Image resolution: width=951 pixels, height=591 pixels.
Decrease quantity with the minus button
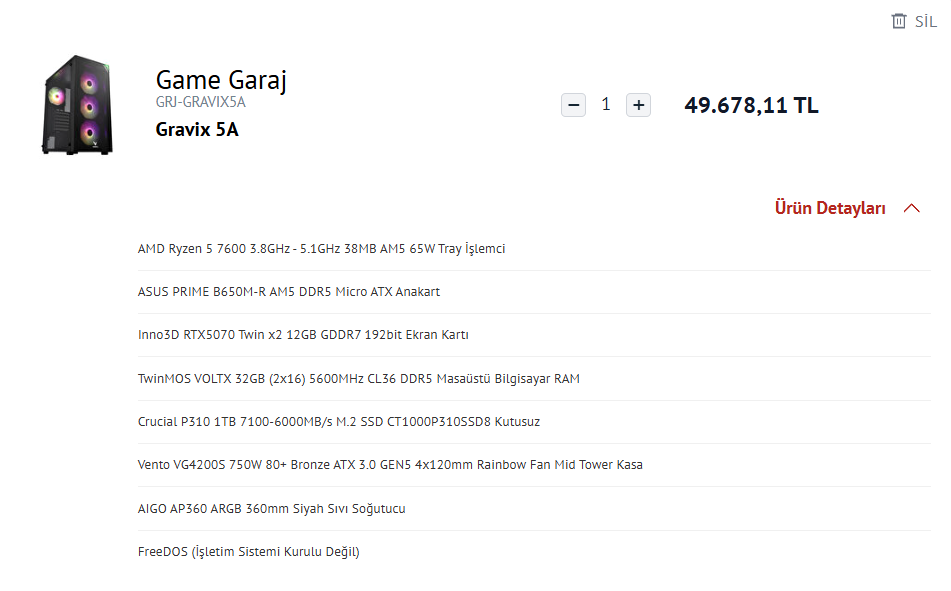(573, 105)
